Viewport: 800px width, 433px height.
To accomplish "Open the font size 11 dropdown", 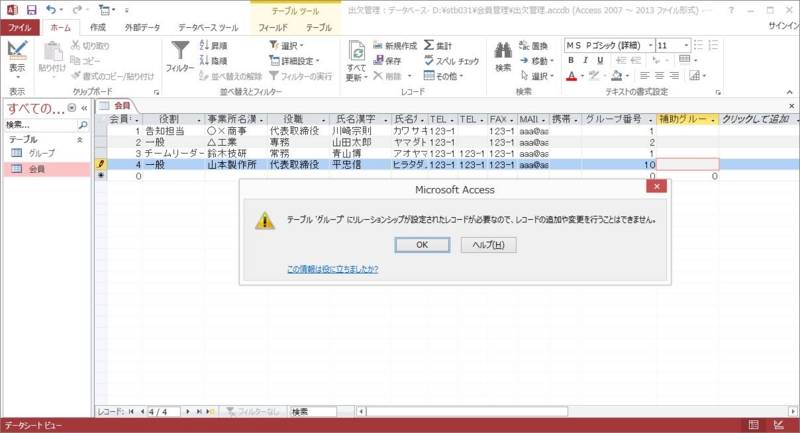I will tap(686, 45).
